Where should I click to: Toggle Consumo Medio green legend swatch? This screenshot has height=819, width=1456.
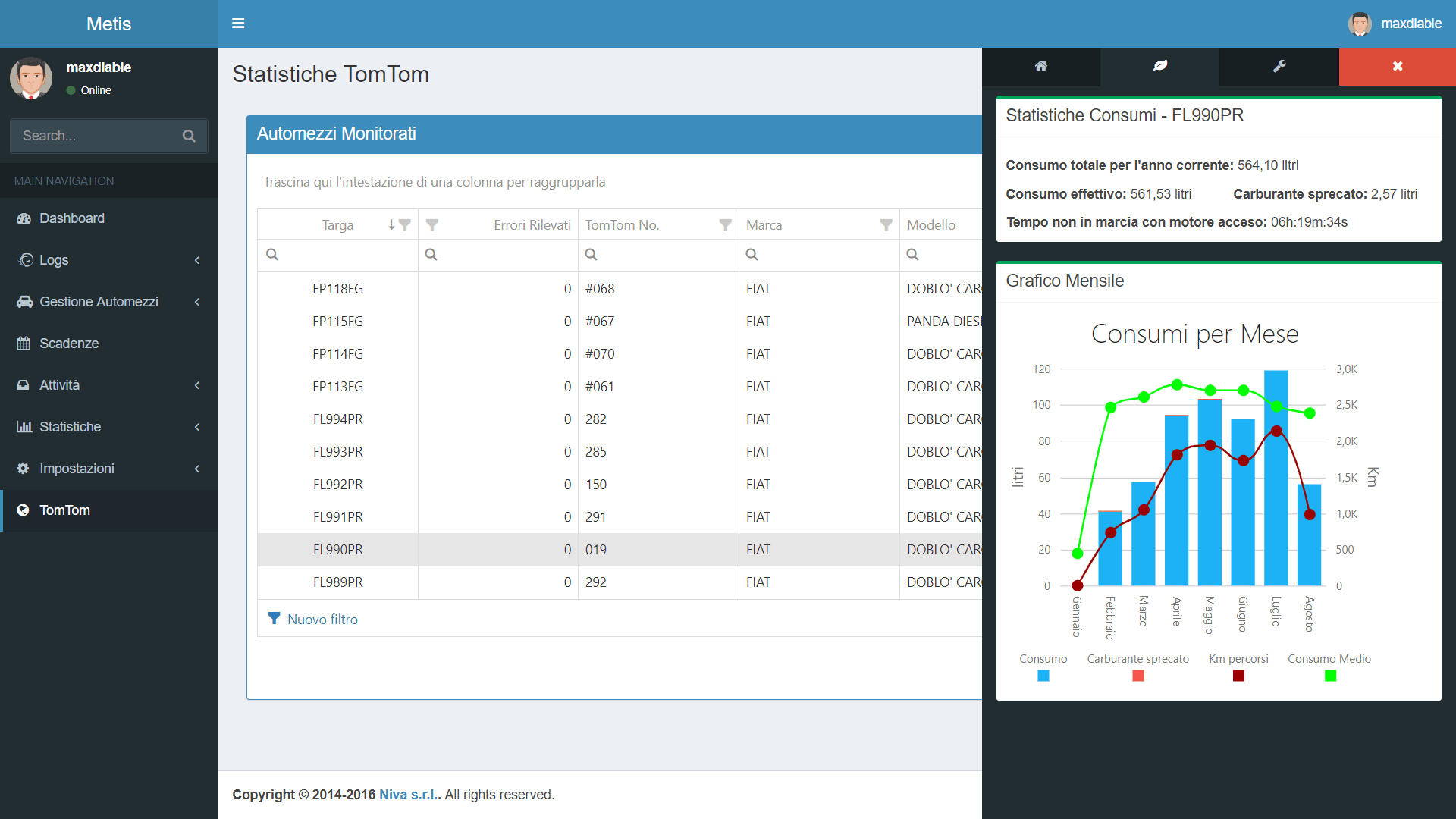click(1329, 676)
